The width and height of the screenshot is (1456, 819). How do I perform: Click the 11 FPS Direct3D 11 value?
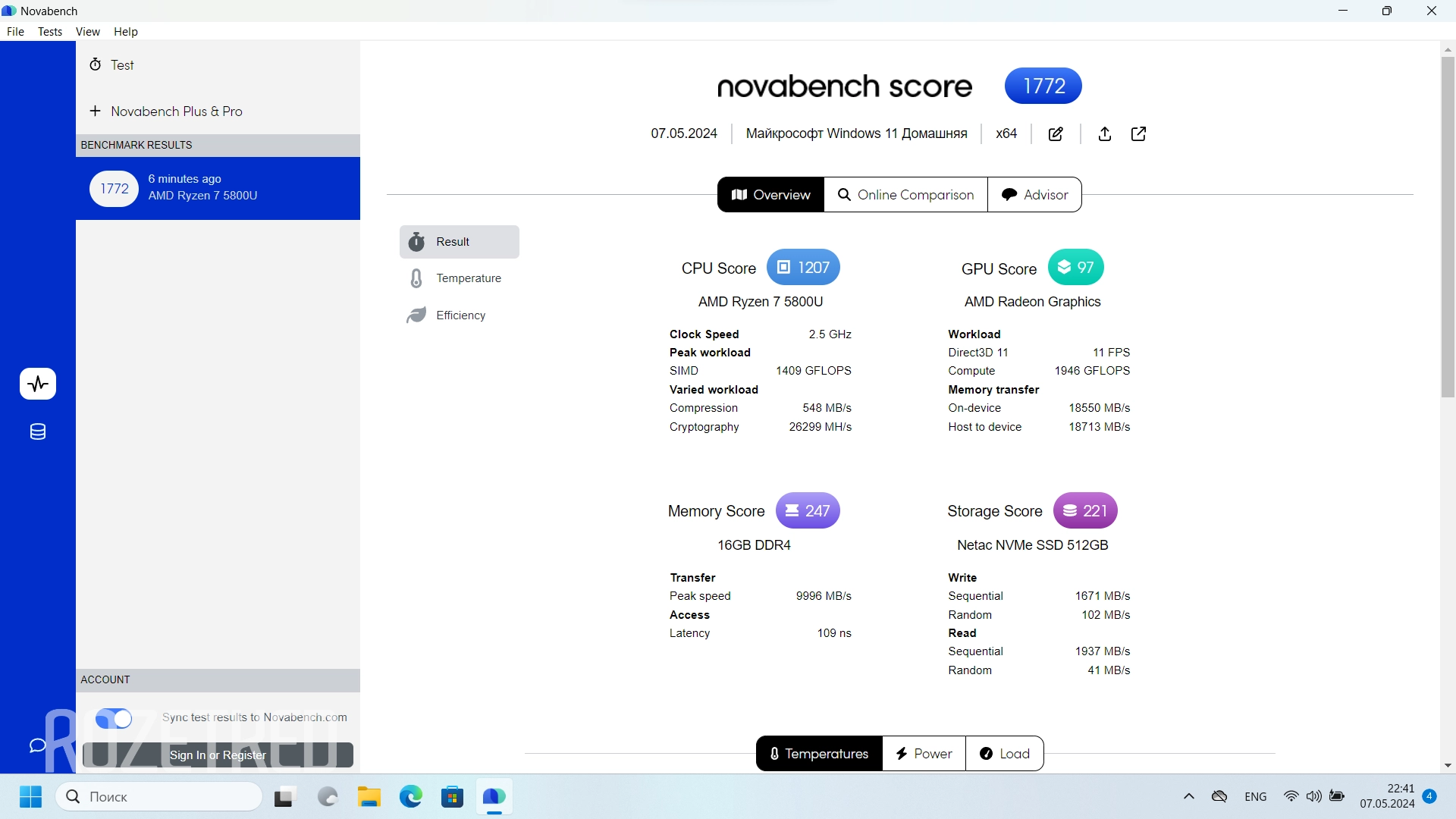point(1111,353)
